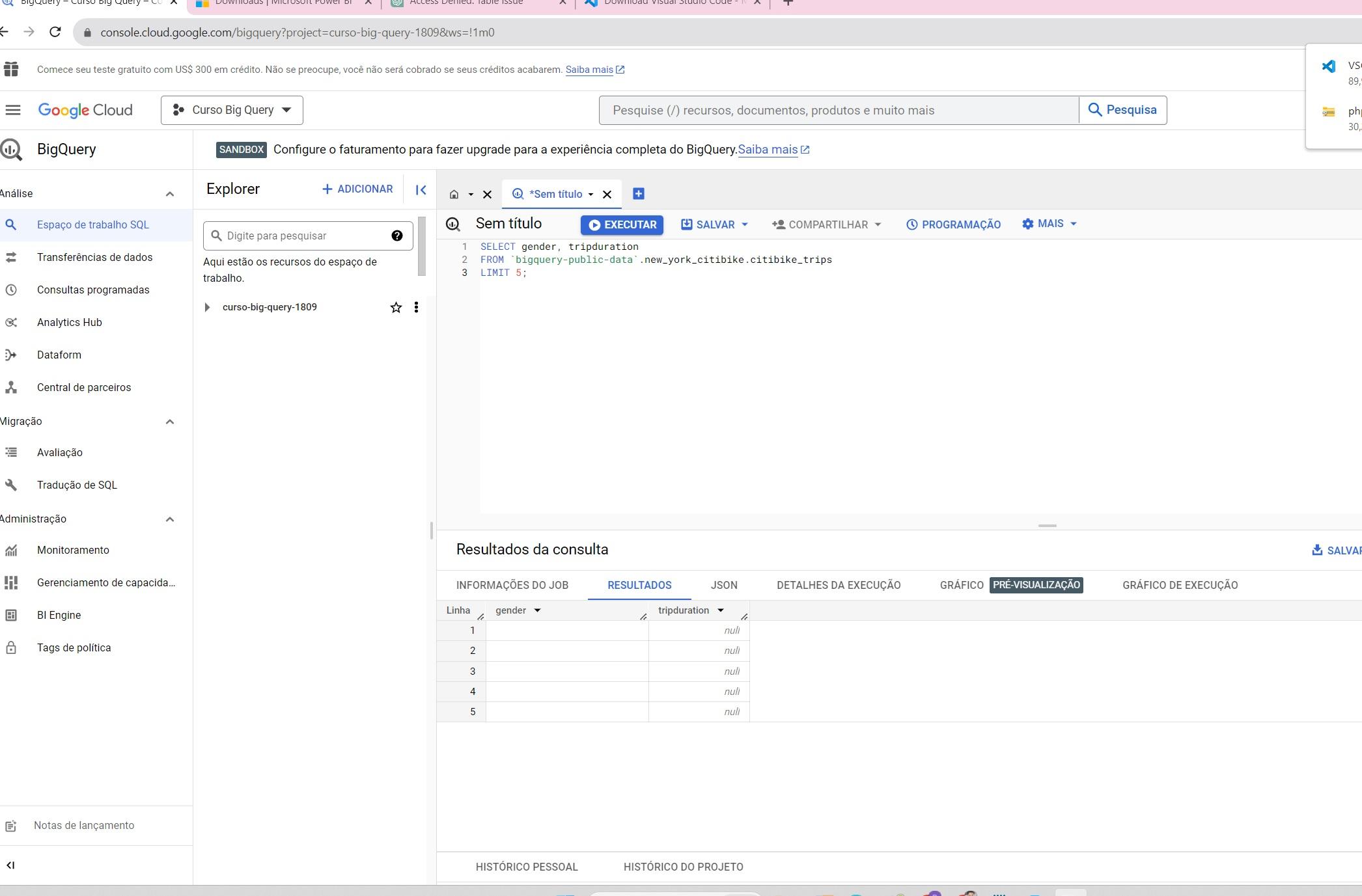1362x896 pixels.
Task: Open Tags de política
Action: (x=74, y=647)
